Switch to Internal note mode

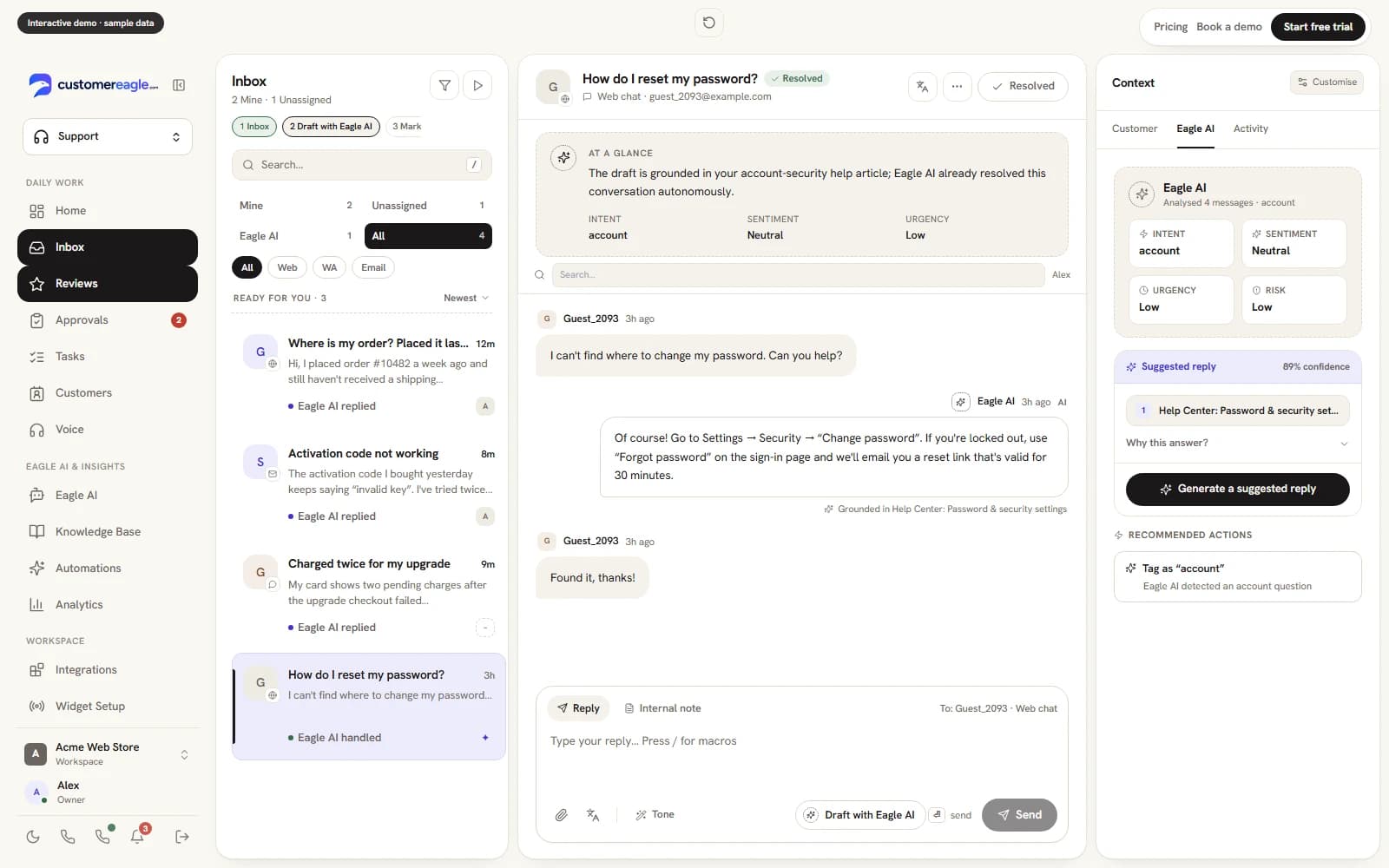click(x=663, y=708)
